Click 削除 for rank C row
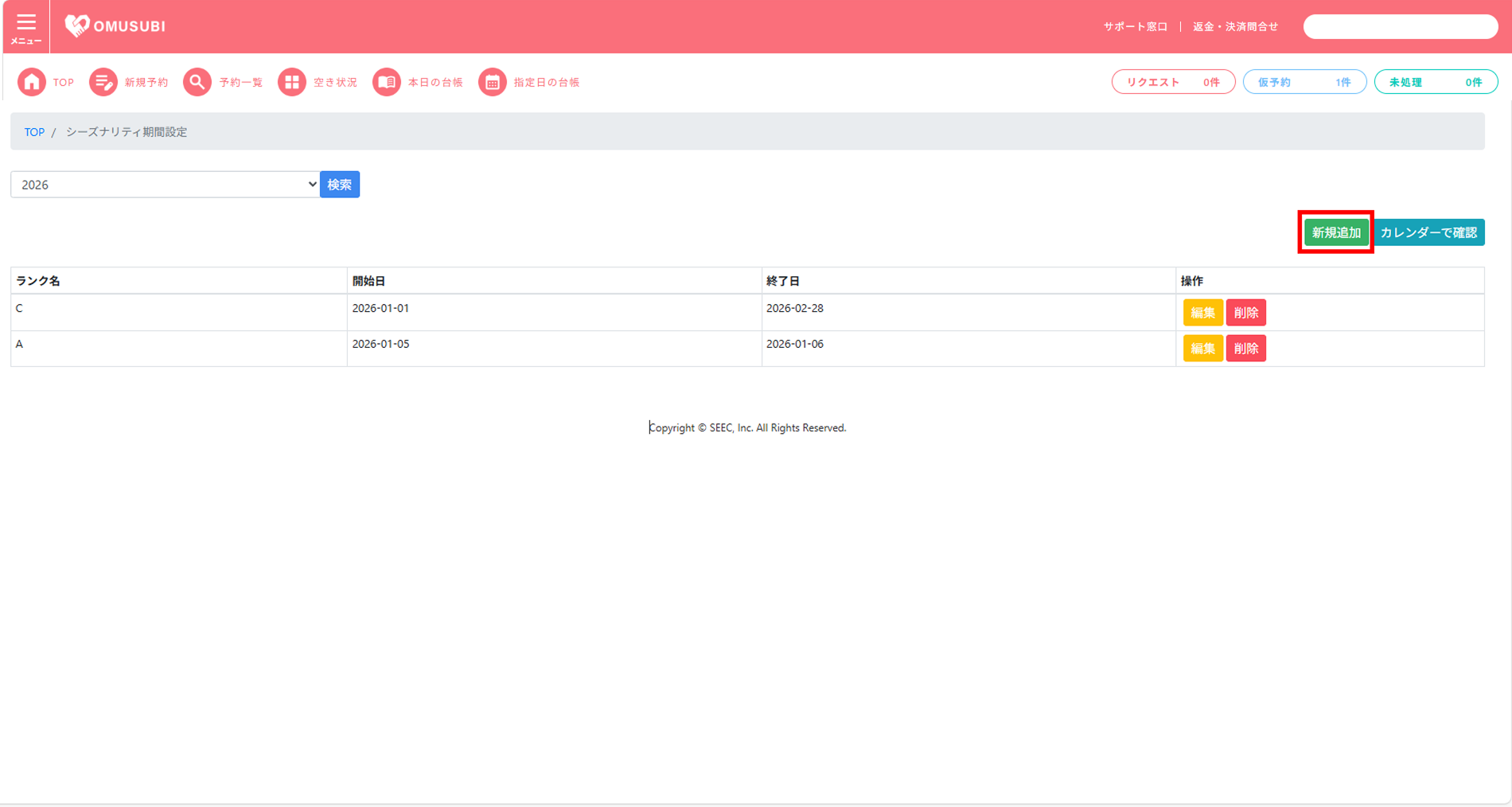Viewport: 1512px width, 807px height. click(1245, 313)
